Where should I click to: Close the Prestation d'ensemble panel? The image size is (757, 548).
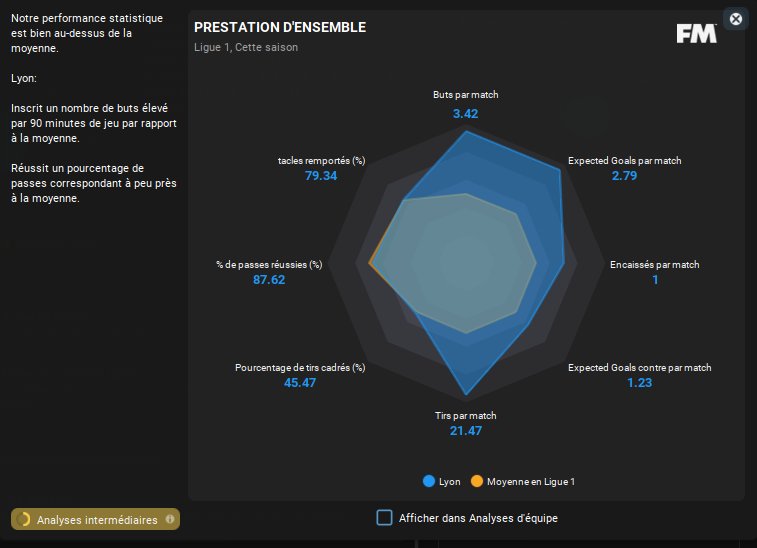[736, 19]
